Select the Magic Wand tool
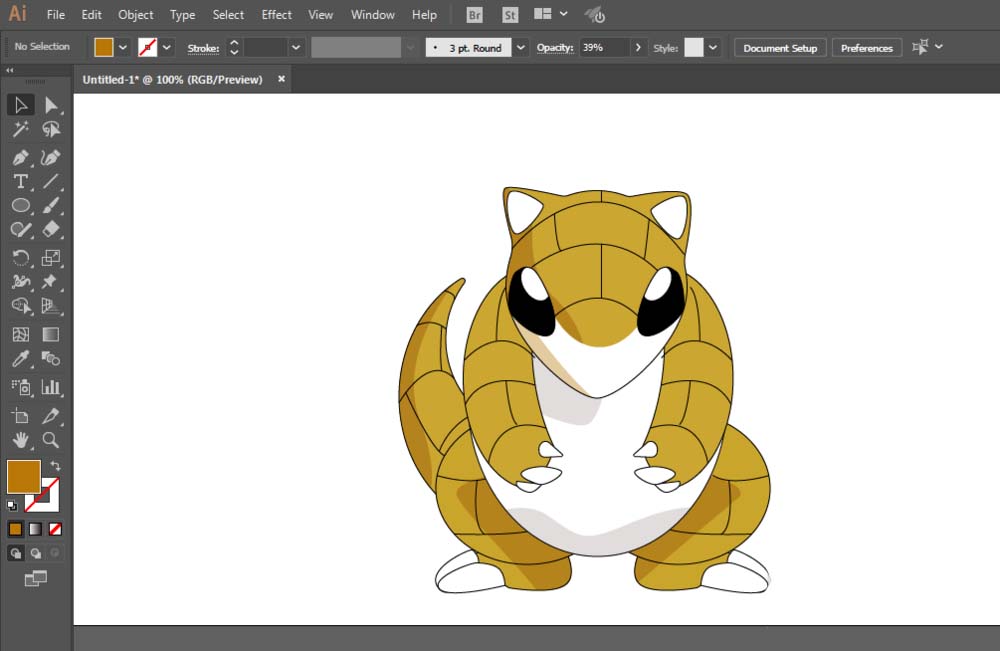Image resolution: width=1000 pixels, height=651 pixels. pyautogui.click(x=20, y=130)
